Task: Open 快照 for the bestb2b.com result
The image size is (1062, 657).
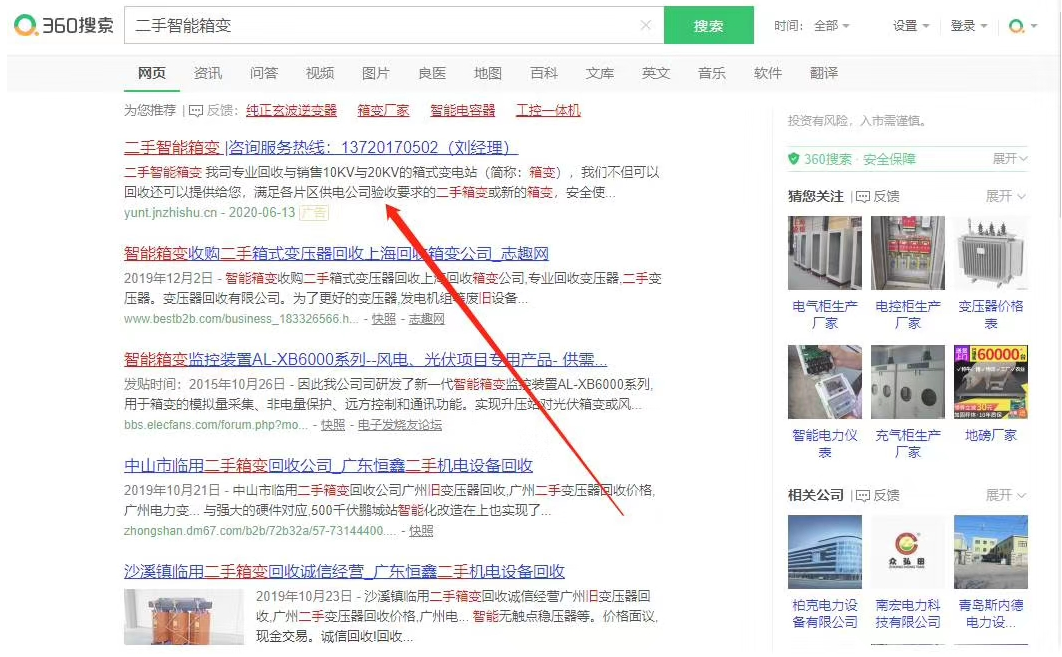Action: pyautogui.click(x=383, y=318)
